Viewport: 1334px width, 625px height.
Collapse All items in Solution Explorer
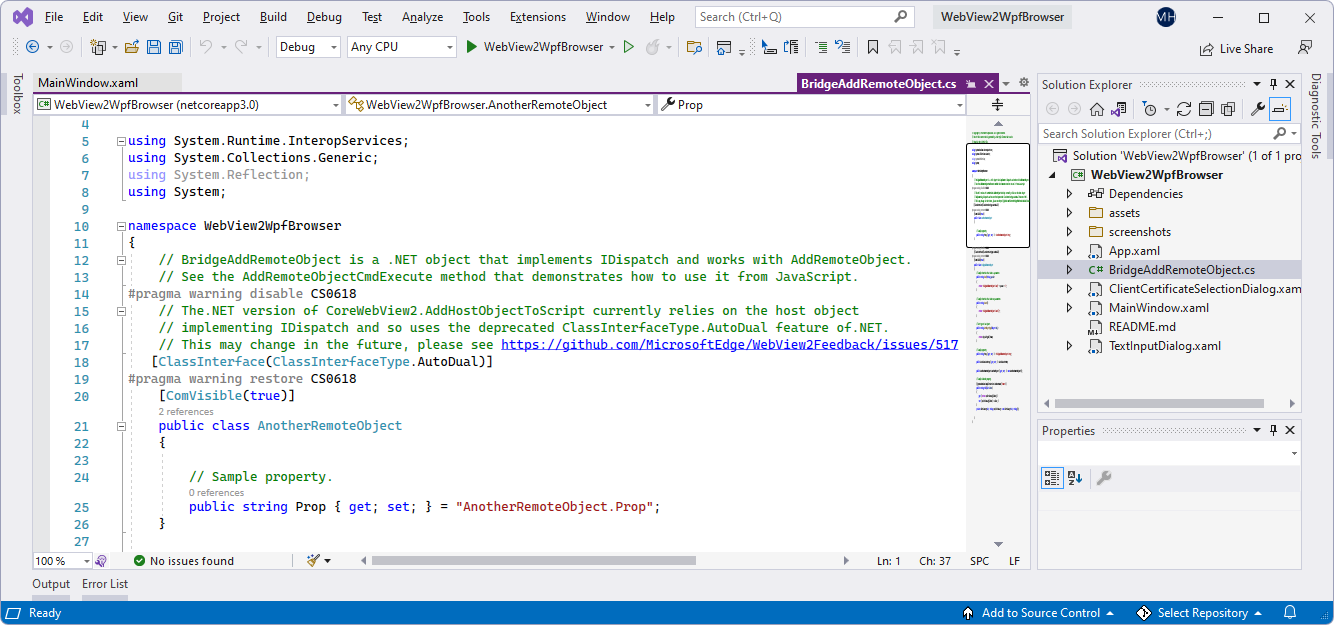coord(1207,110)
